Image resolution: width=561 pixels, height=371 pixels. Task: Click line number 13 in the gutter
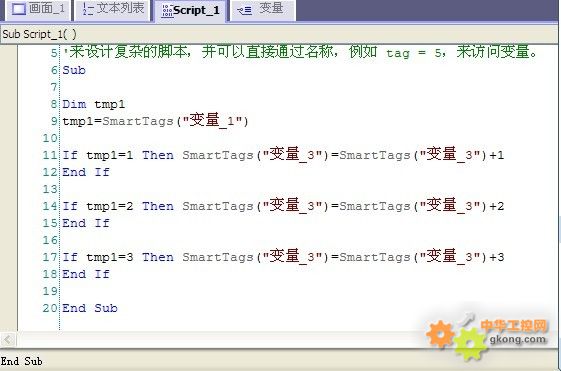[50, 189]
